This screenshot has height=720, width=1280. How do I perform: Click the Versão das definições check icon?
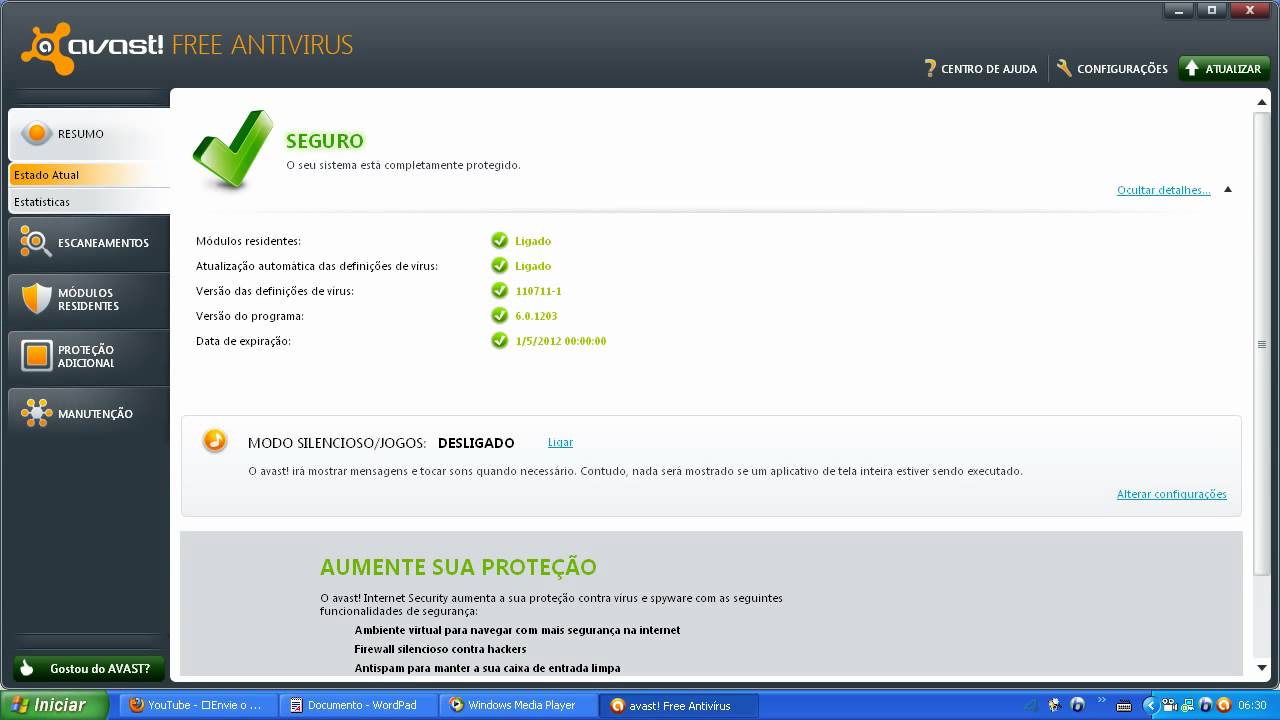[500, 291]
